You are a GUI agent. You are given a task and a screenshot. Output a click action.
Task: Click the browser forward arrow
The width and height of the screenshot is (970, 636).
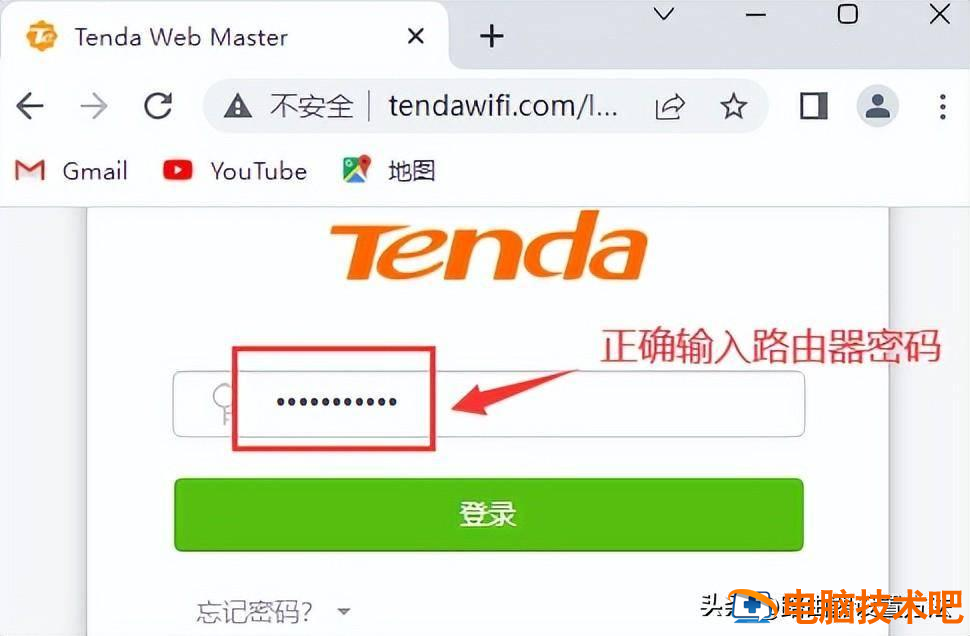point(94,106)
